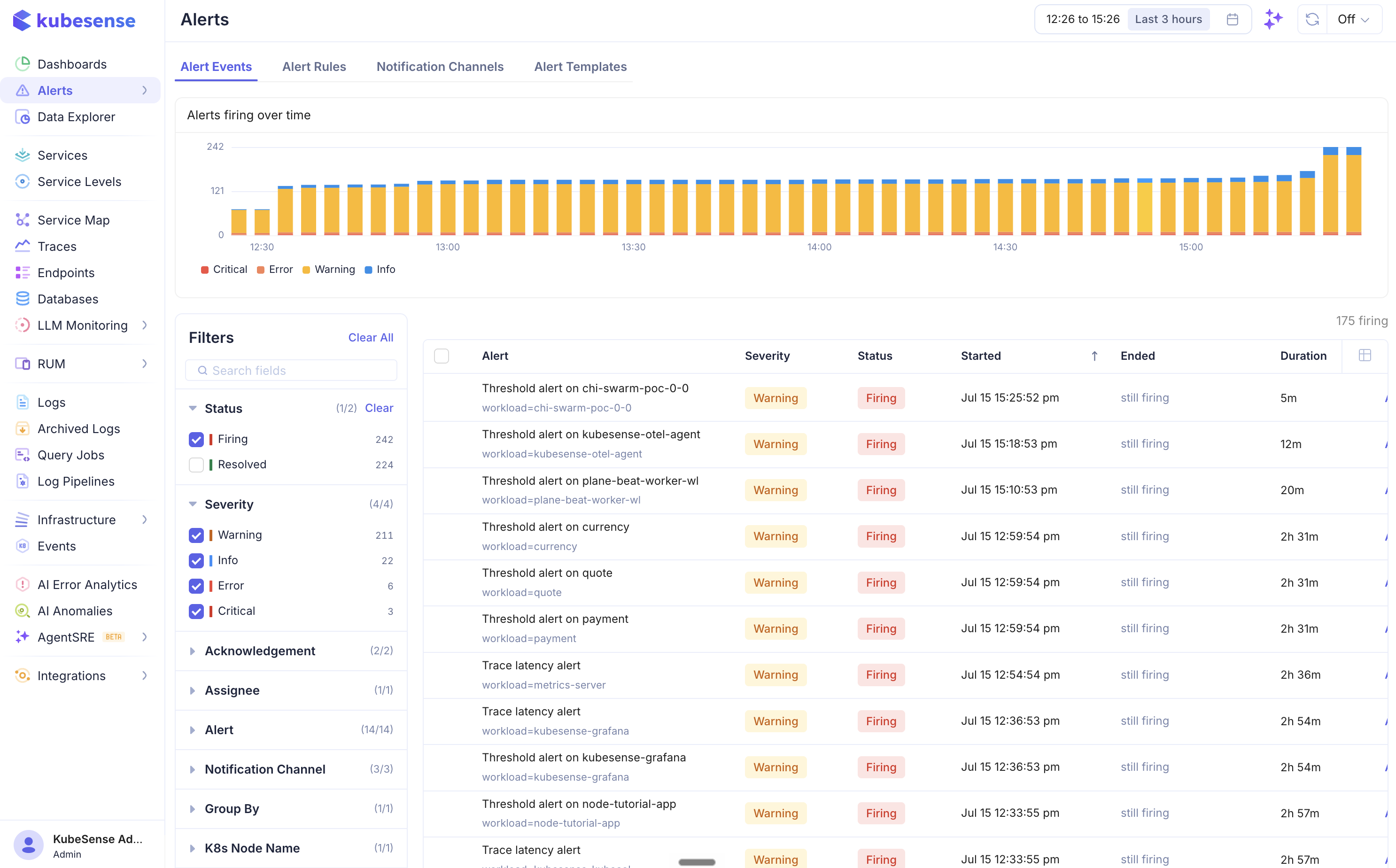Open AI Error Analytics icon
Screen dimensions: 1396x868
click(x=23, y=584)
